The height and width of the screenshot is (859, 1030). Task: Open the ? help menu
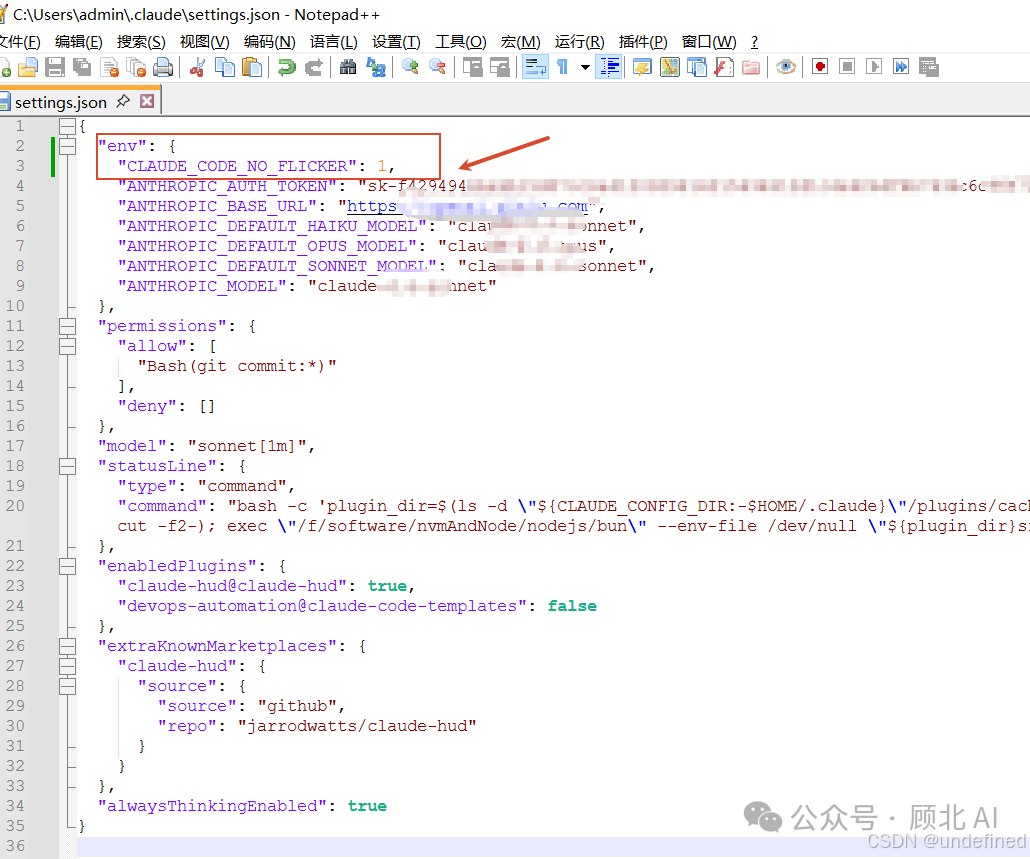pyautogui.click(x=754, y=42)
